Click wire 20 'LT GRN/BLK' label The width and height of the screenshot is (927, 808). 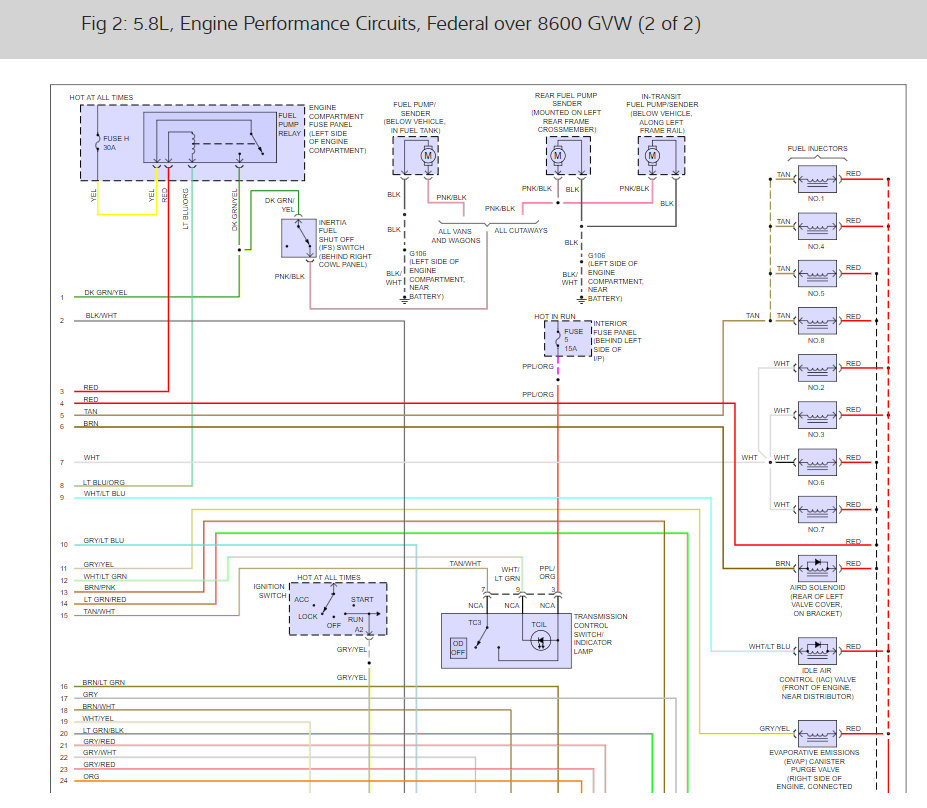(x=103, y=731)
